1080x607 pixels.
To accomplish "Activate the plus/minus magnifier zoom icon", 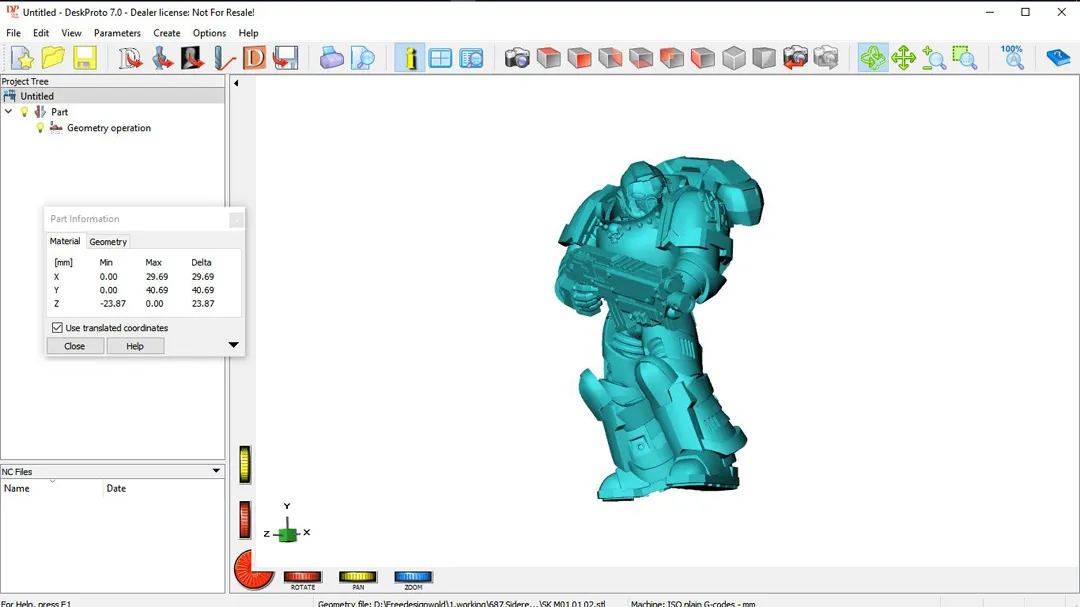I will pos(934,58).
